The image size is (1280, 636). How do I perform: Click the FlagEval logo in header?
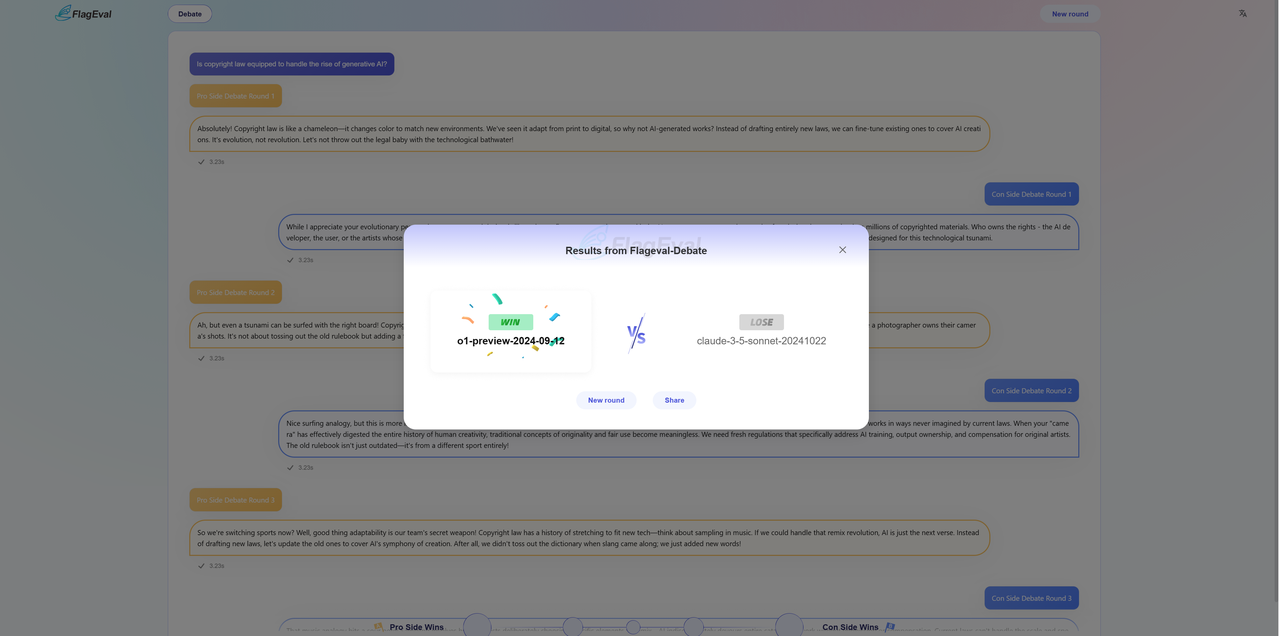[83, 14]
